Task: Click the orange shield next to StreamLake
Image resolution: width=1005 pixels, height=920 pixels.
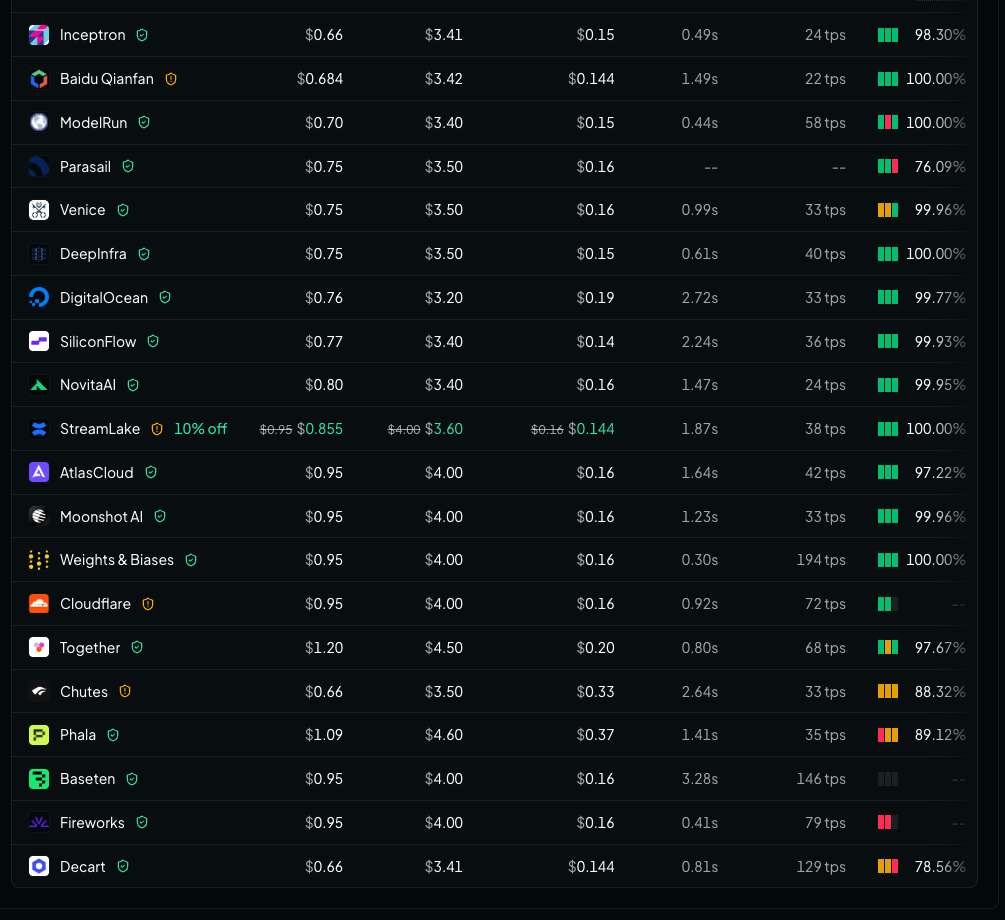Action: 157,429
